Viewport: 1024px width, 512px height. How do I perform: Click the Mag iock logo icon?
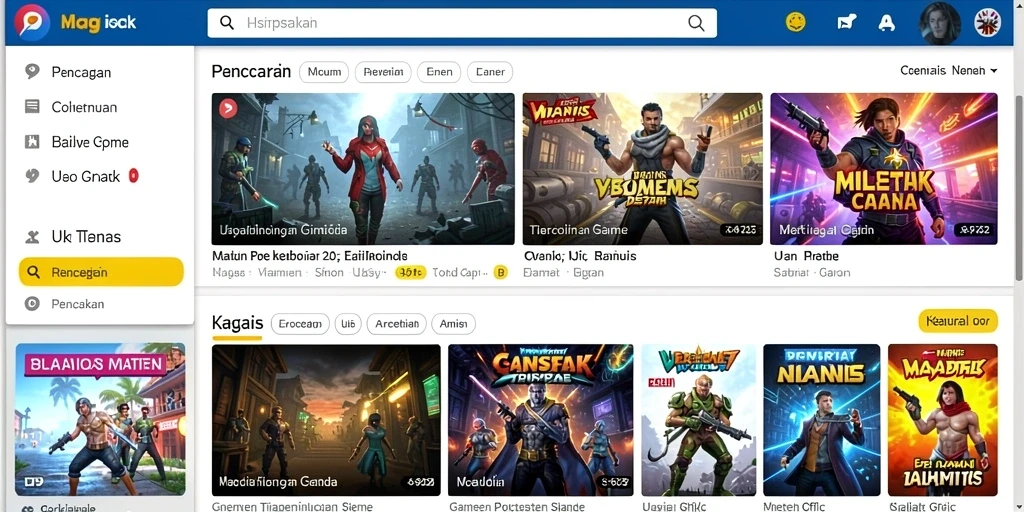click(x=32, y=23)
